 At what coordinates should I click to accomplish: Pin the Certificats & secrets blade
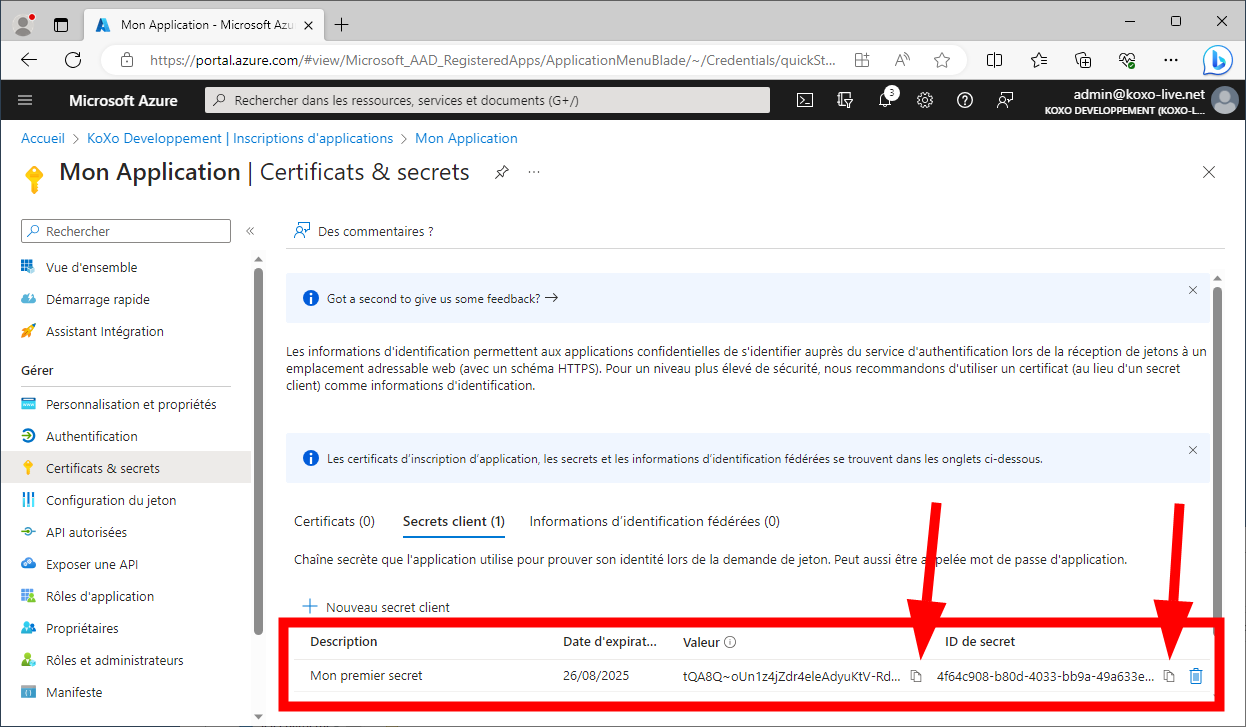click(x=501, y=172)
